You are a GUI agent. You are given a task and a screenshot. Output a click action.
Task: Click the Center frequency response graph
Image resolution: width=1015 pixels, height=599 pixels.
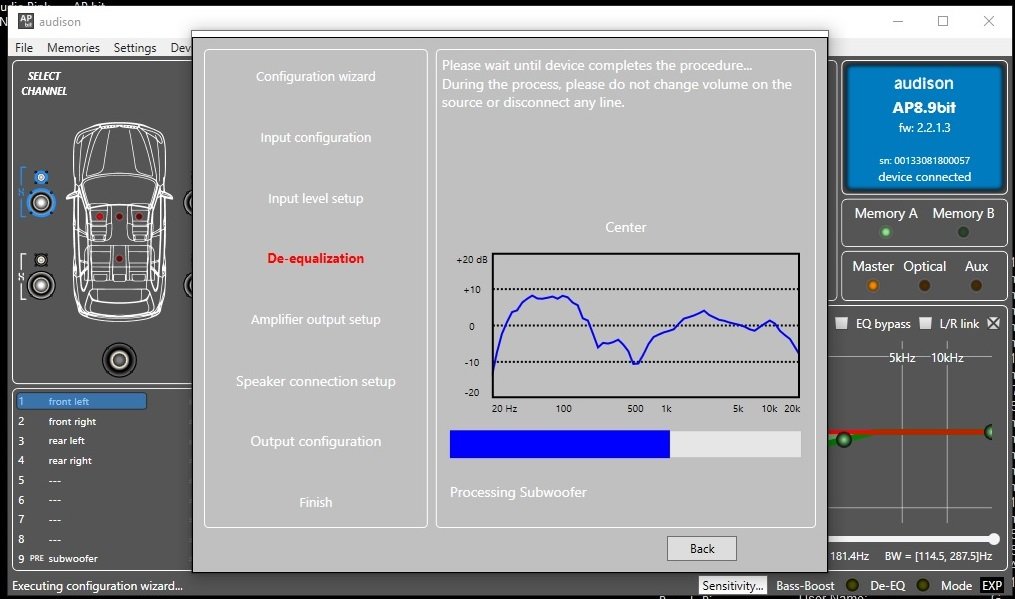click(x=645, y=325)
